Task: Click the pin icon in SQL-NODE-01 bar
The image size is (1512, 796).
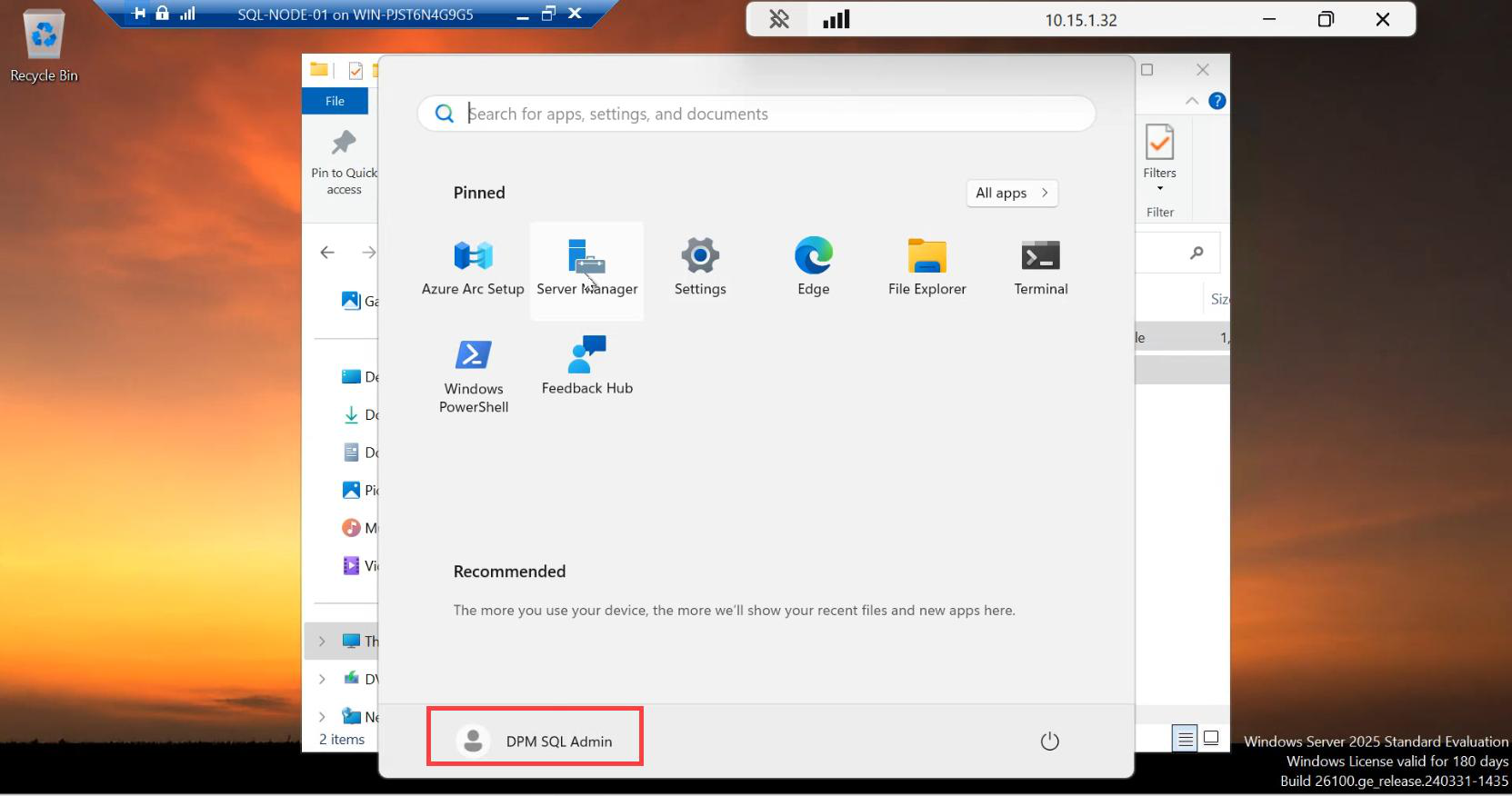Action: click(x=139, y=14)
